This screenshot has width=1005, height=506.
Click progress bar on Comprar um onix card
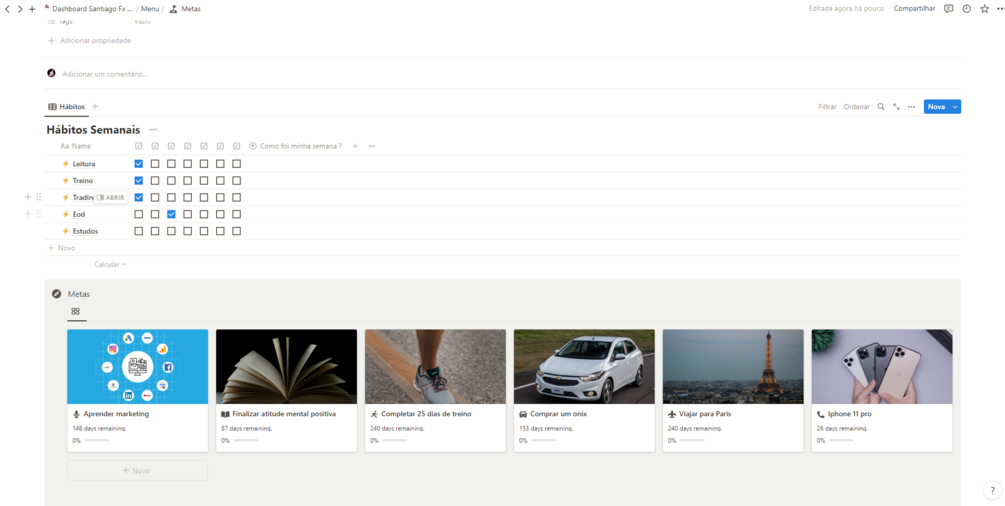point(544,441)
